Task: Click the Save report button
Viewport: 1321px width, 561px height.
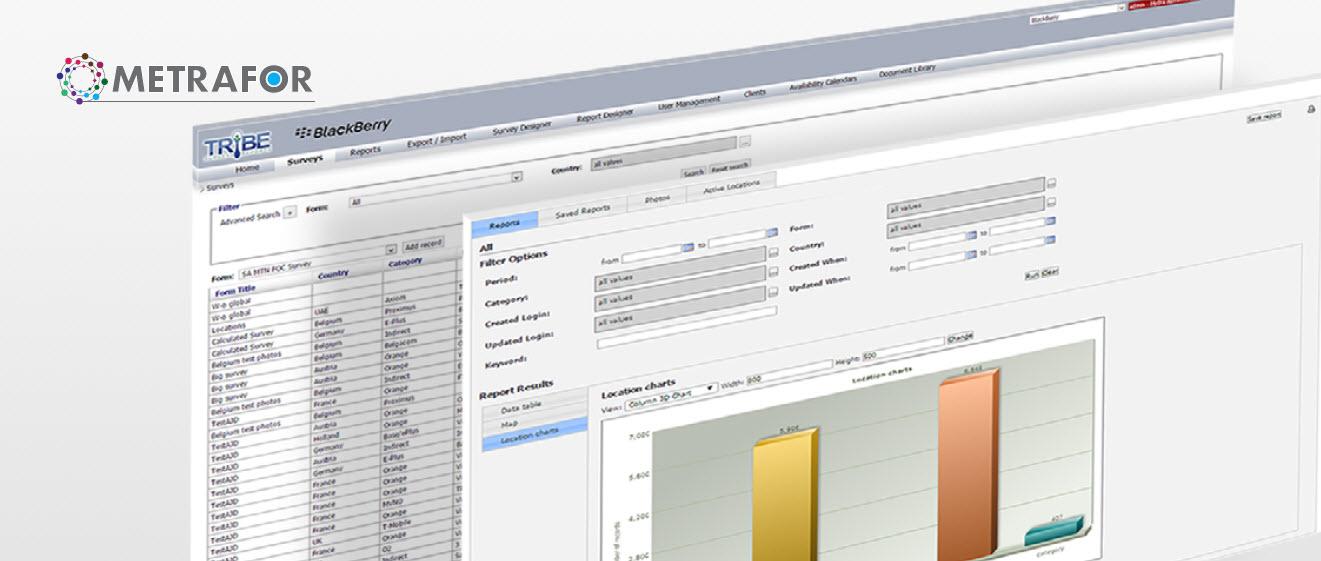Action: [x=1264, y=117]
